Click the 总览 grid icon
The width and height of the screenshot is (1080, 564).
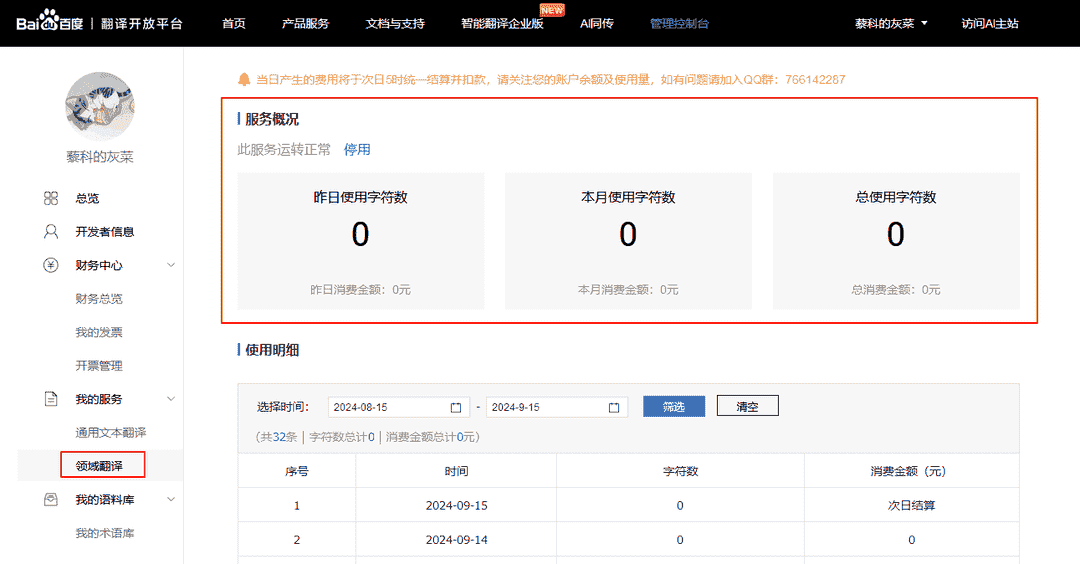(51, 198)
